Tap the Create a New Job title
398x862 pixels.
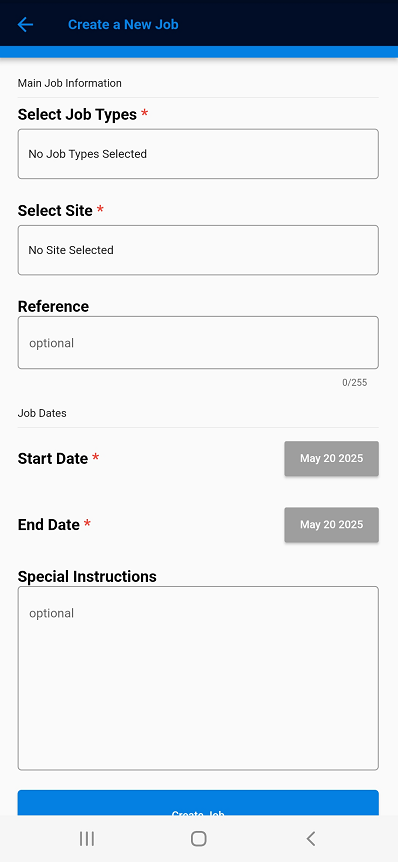pyautogui.click(x=123, y=24)
